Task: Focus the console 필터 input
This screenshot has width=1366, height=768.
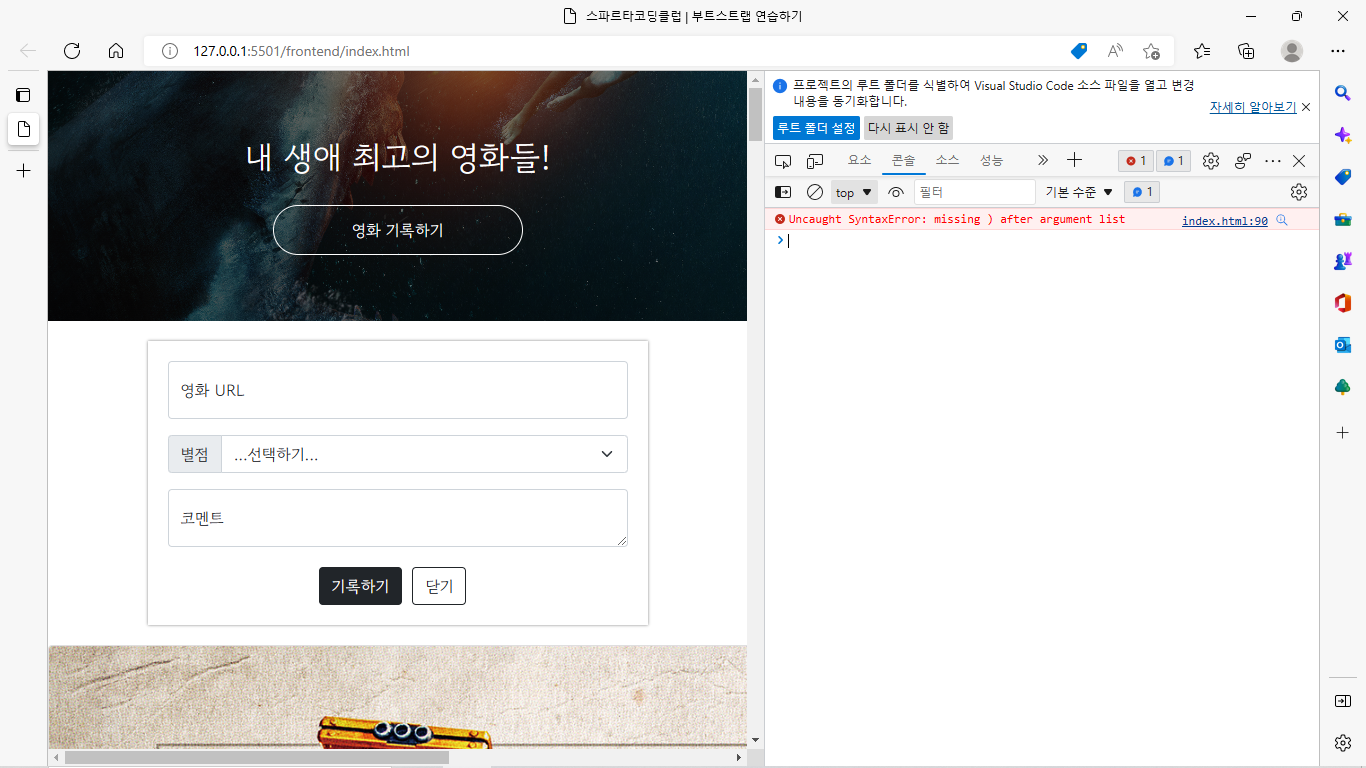Action: pos(975,192)
